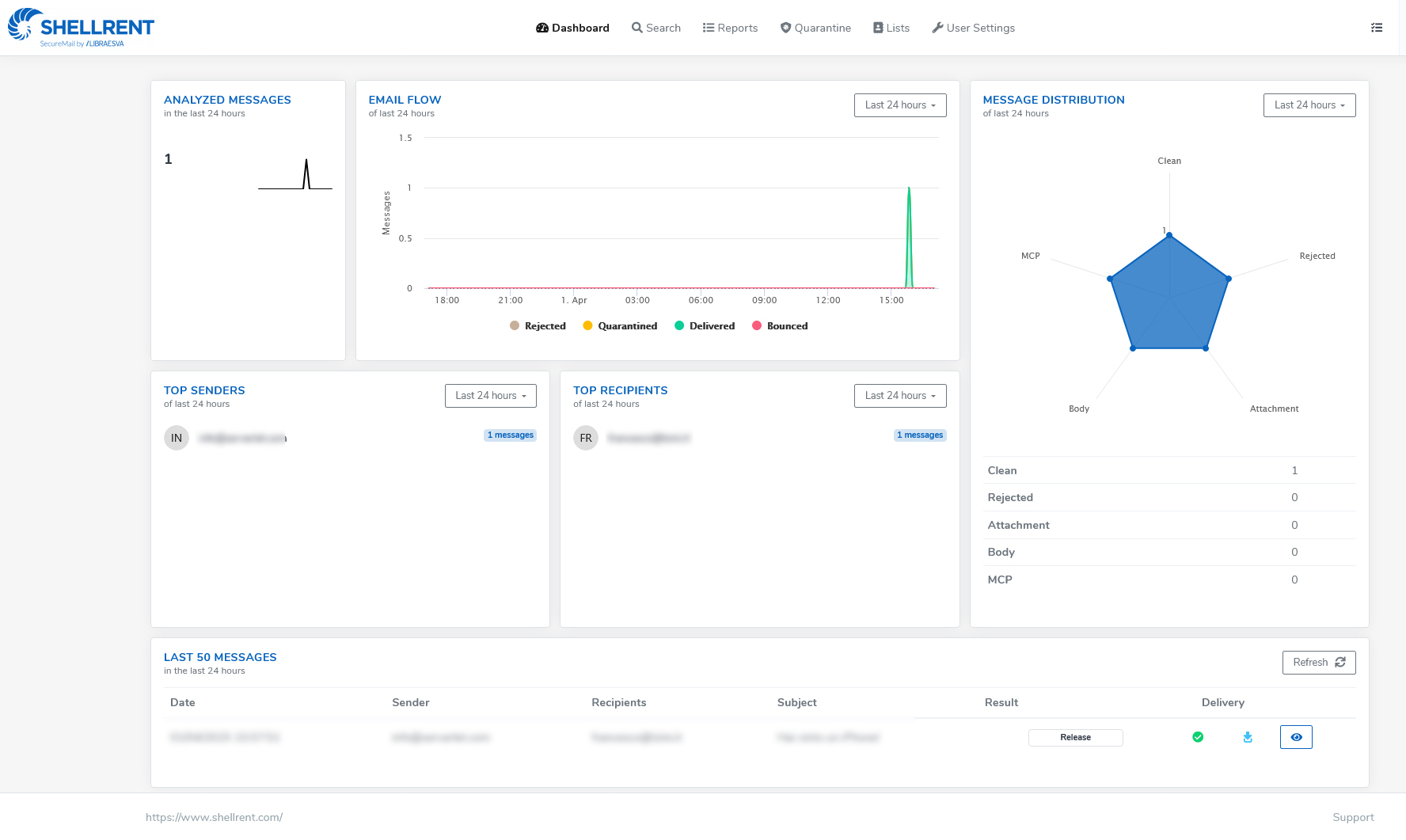View message details via eye icon

point(1296,737)
